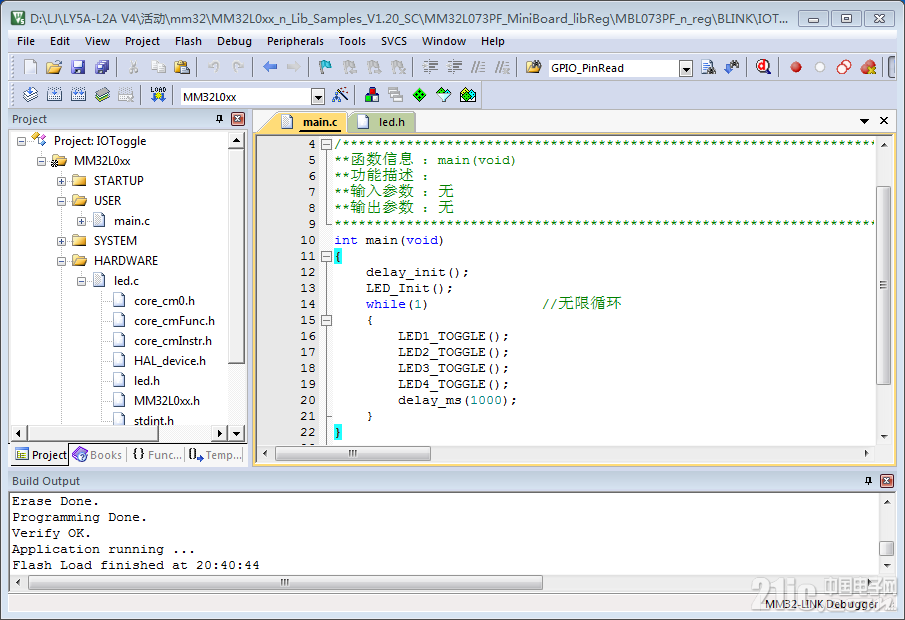Image resolution: width=905 pixels, height=620 pixels.
Task: Expand the main.c file node
Action: [x=81, y=221]
